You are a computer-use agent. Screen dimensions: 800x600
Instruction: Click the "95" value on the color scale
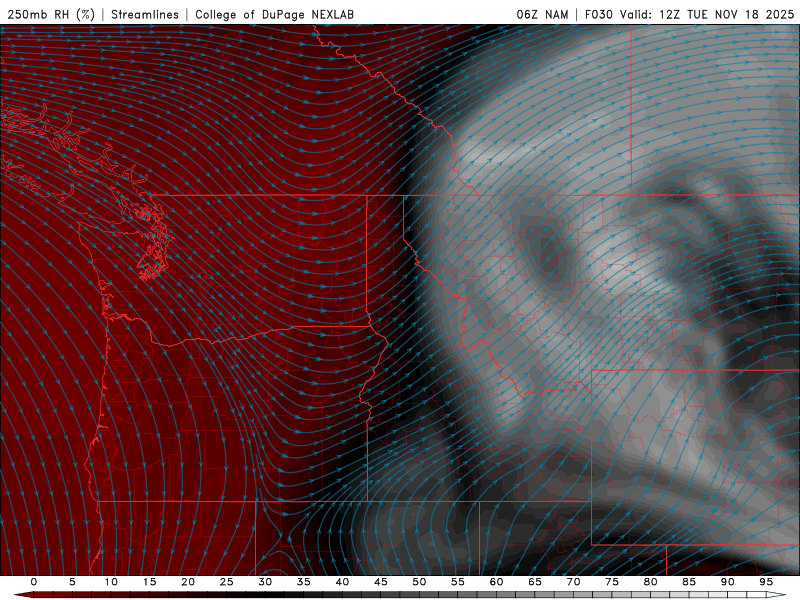tap(766, 582)
